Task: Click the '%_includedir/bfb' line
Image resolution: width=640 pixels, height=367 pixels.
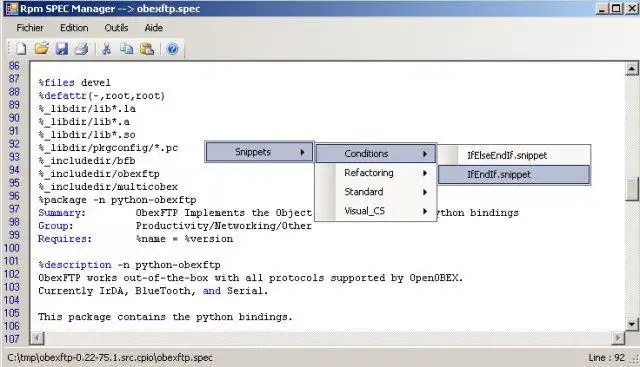Action: [87, 161]
